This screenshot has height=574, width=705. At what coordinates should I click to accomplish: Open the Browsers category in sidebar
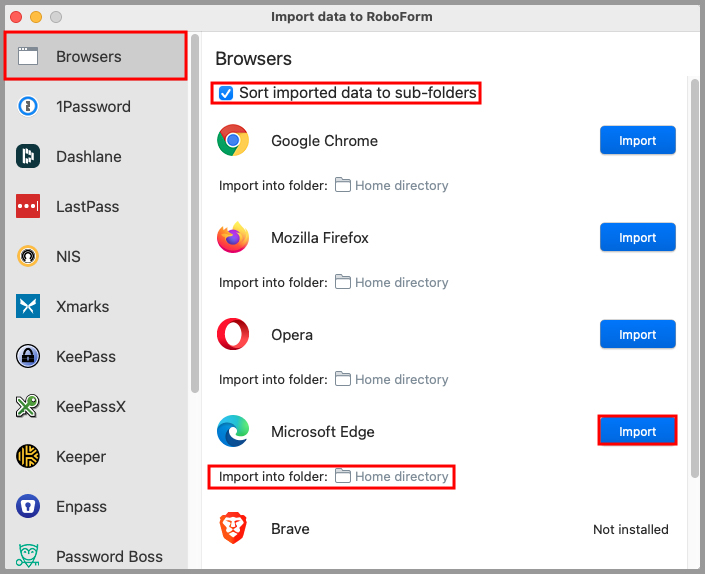95,57
